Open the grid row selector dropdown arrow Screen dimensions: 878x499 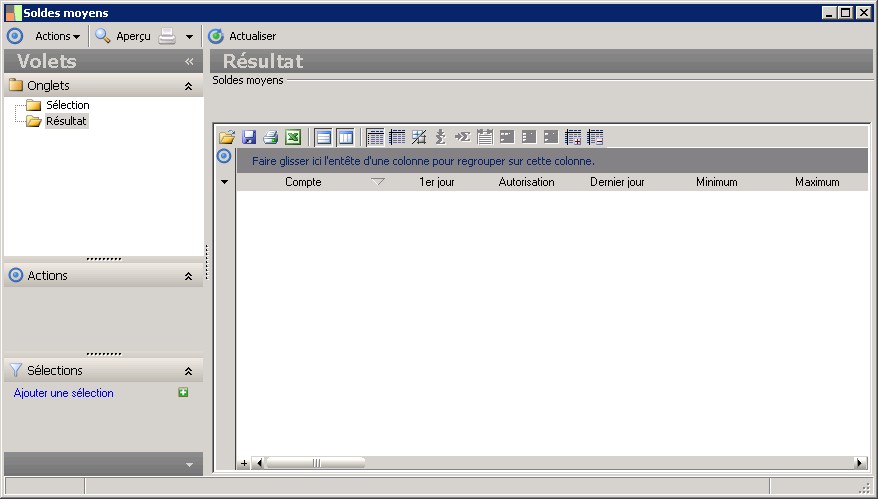[x=225, y=182]
